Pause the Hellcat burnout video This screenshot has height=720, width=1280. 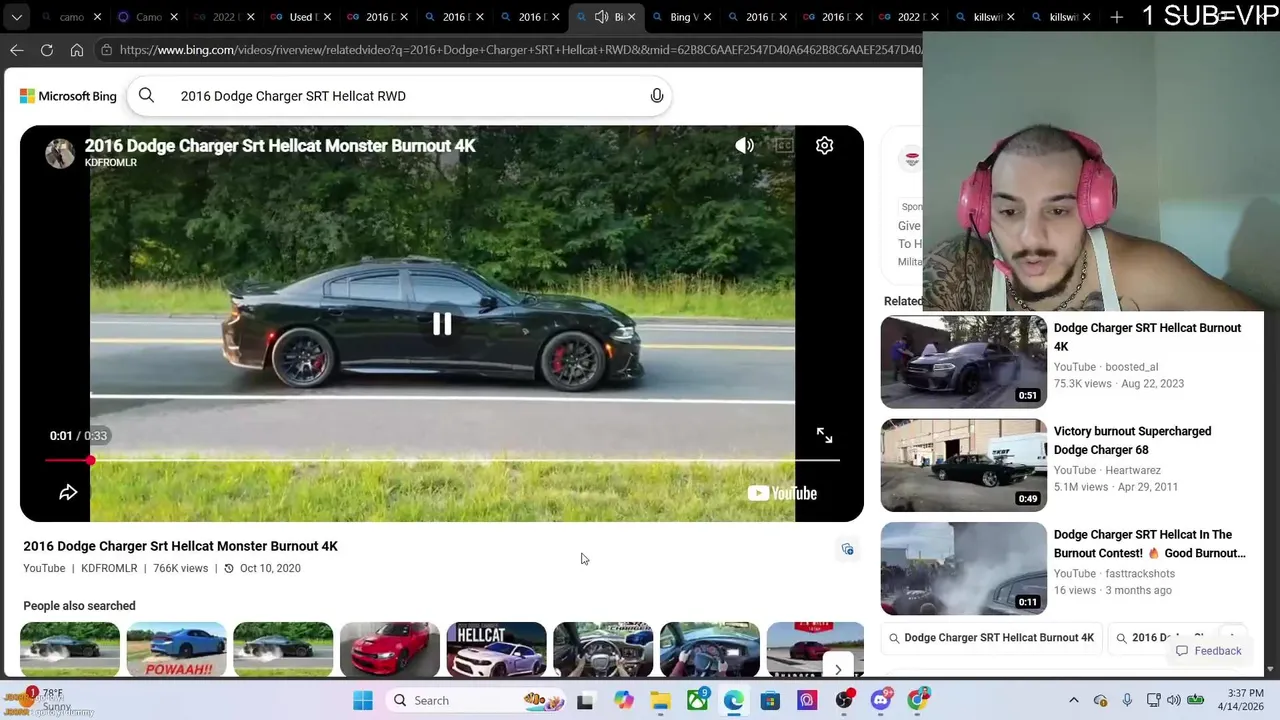click(x=441, y=323)
